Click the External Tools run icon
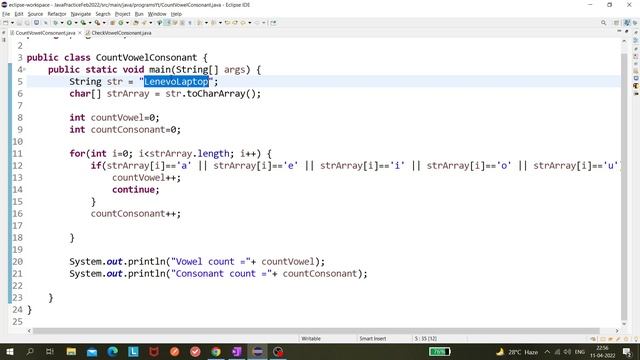Viewport: 640px width, 360px height. (98, 23)
